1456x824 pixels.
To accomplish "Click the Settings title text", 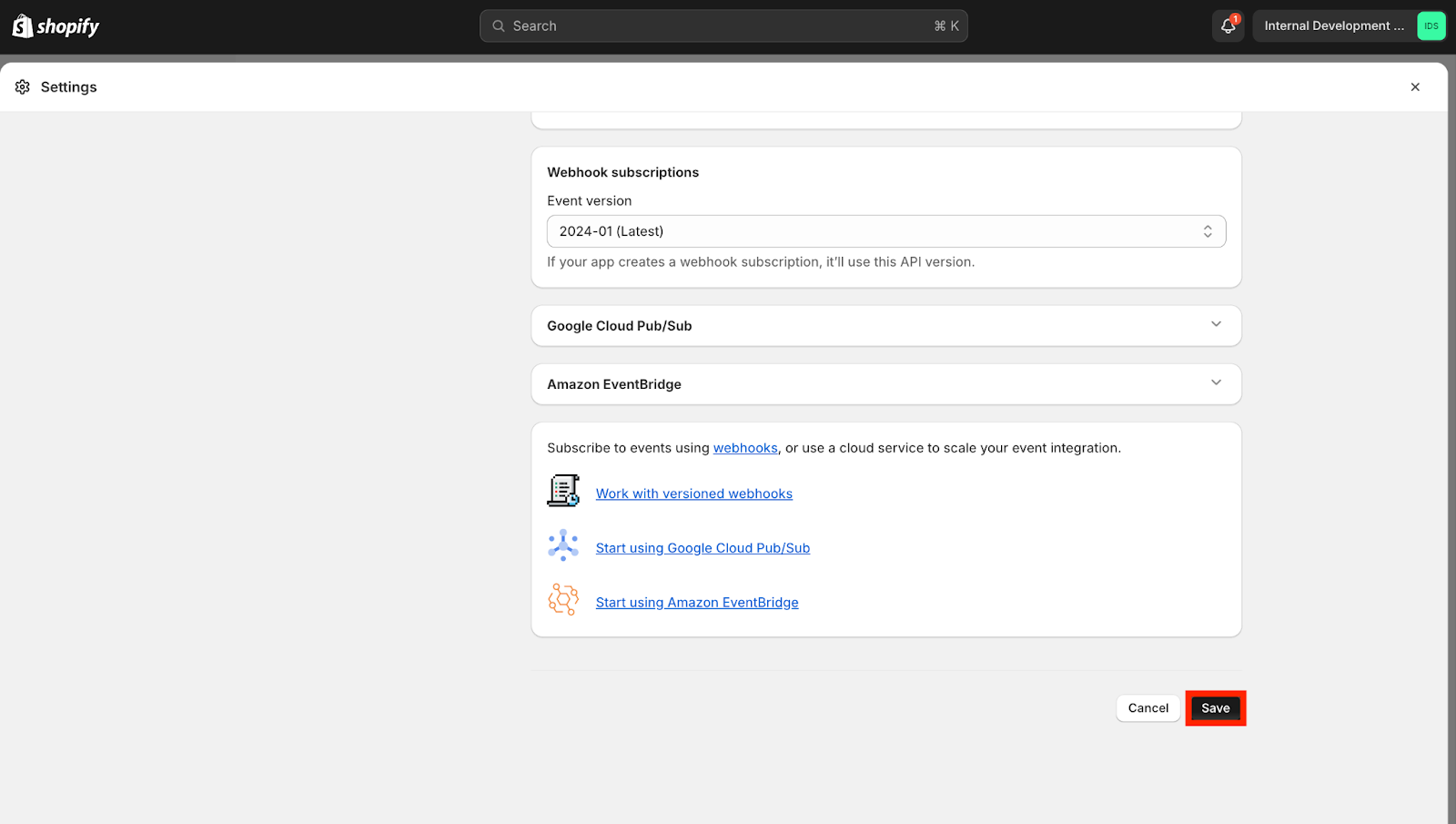I will 69,86.
